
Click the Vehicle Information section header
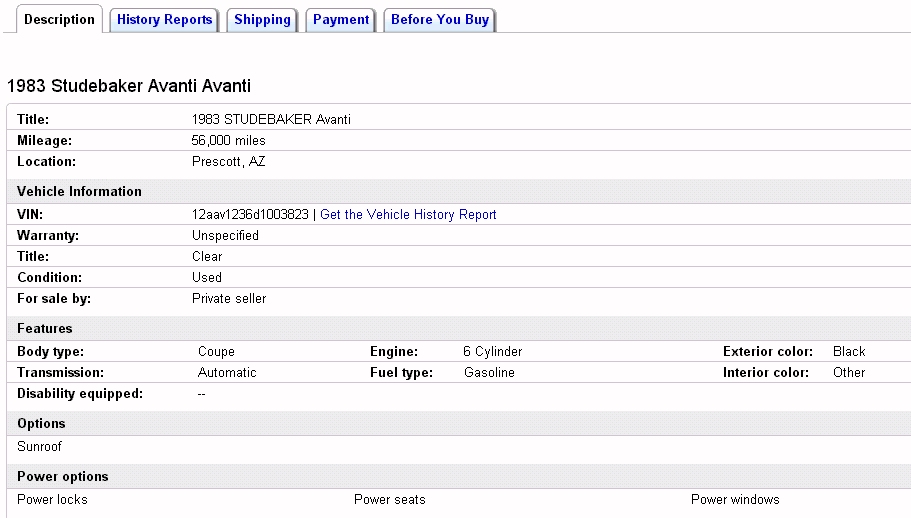79,192
